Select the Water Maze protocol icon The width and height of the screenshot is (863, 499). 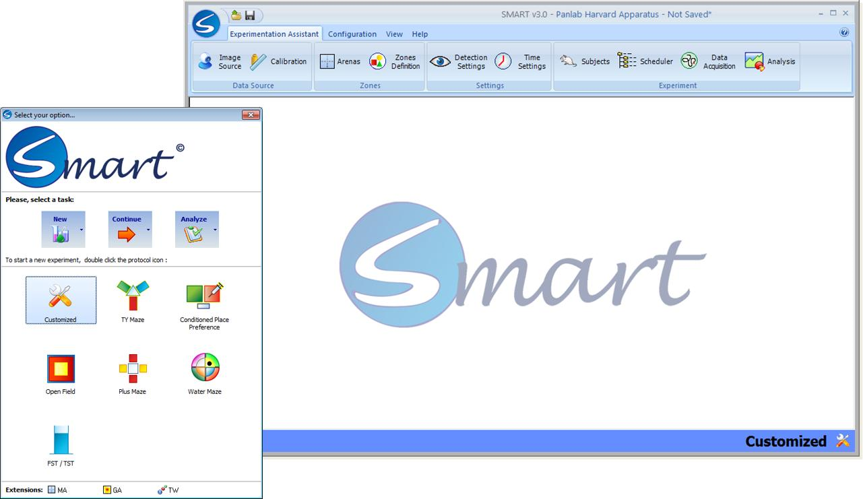(205, 375)
